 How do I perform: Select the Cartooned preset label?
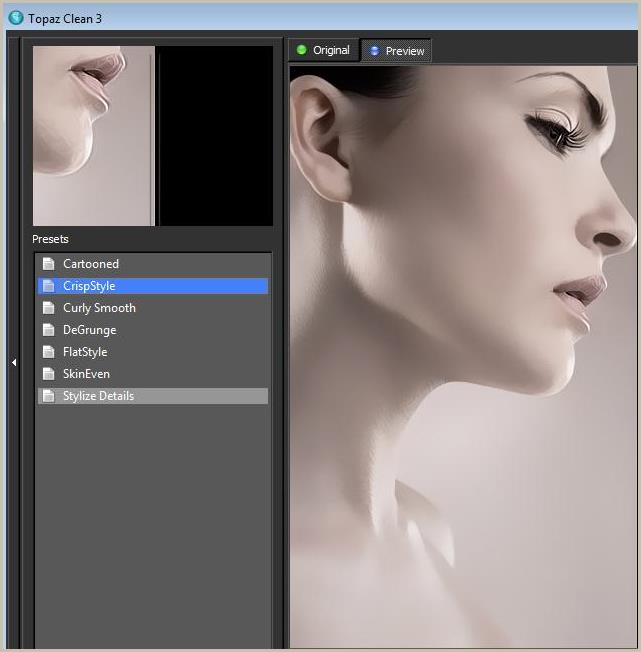point(91,264)
